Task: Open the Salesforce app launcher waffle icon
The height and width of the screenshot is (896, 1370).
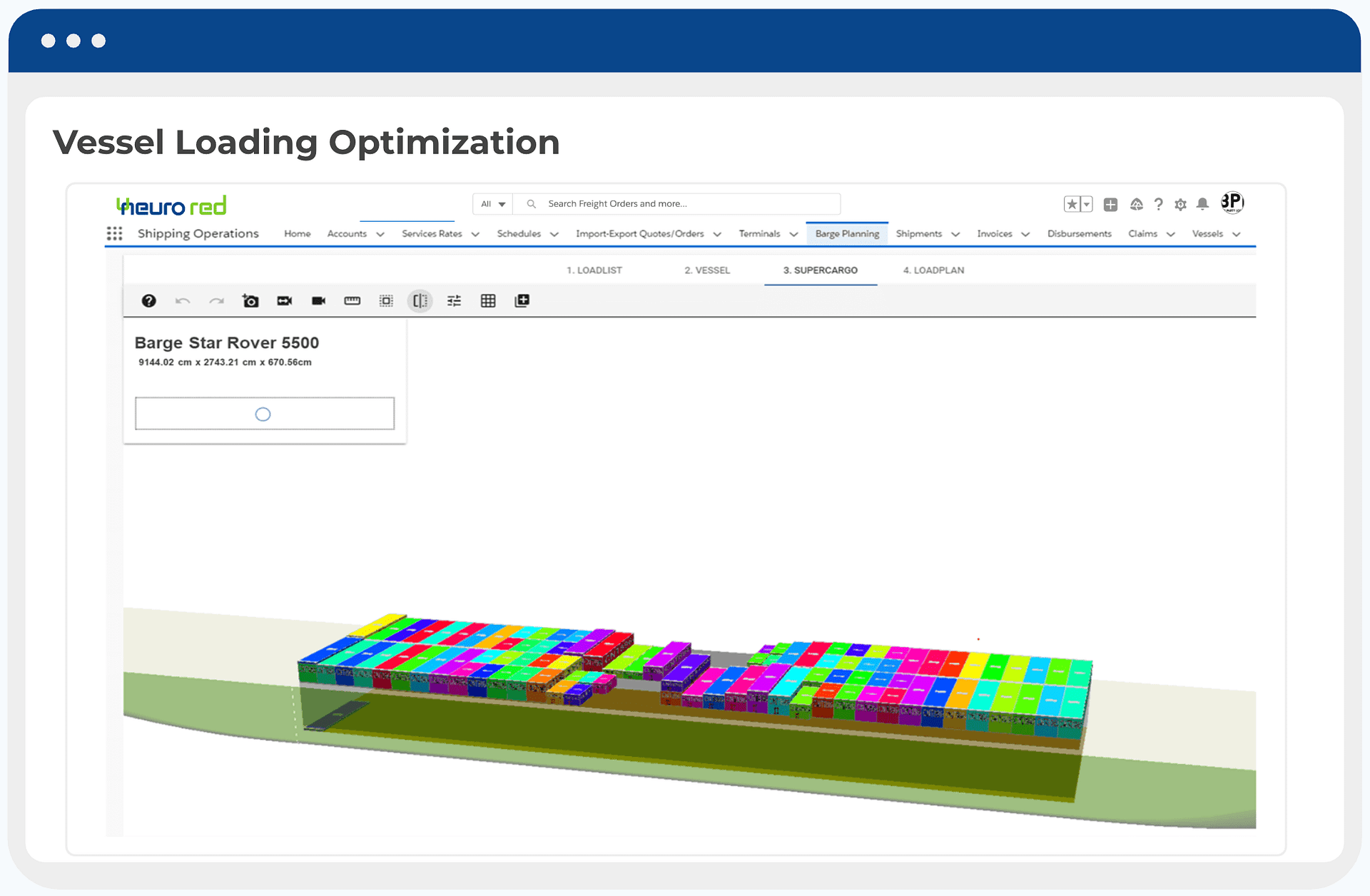Action: (x=115, y=233)
